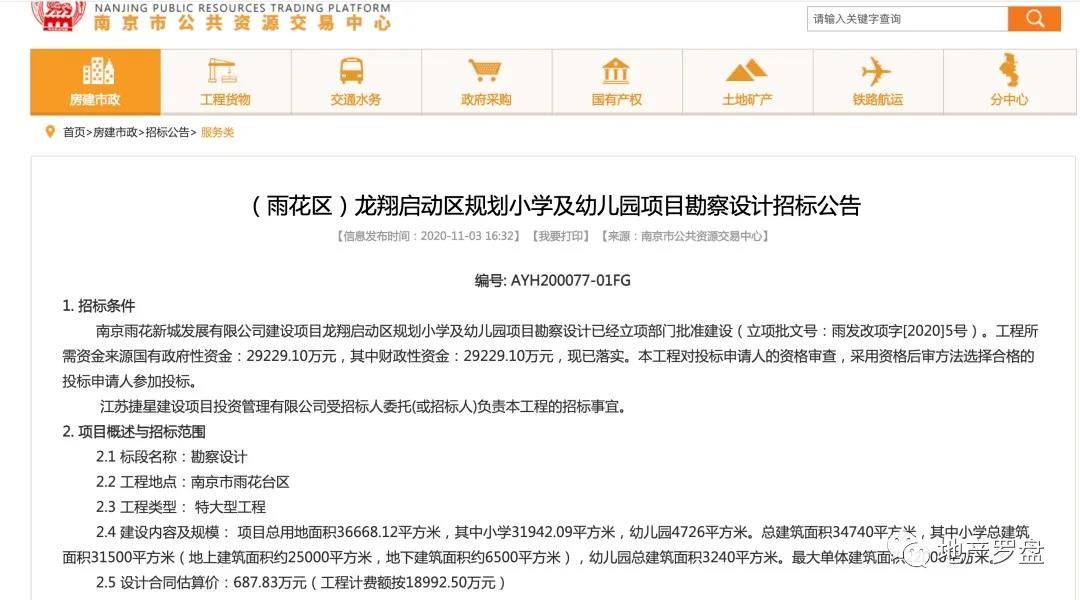Click the announcement title heading
The height and width of the screenshot is (600, 1080).
[x=554, y=206]
